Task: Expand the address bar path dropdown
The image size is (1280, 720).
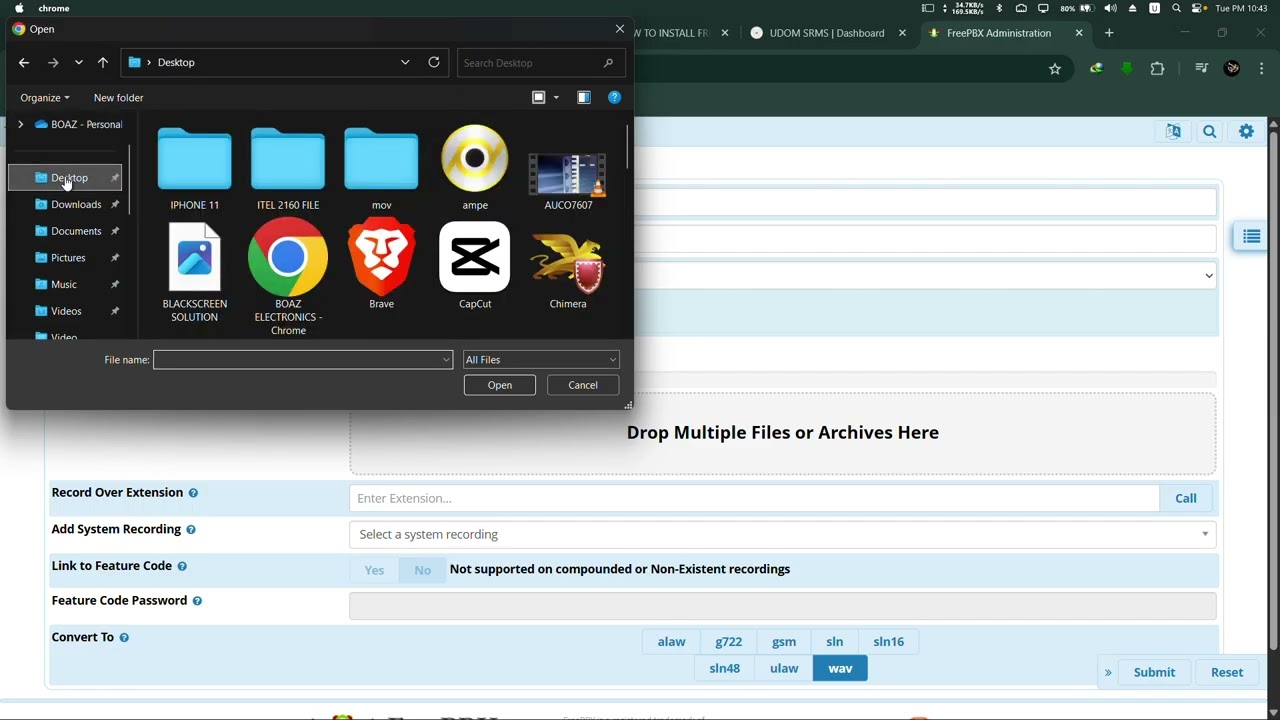Action: (405, 62)
